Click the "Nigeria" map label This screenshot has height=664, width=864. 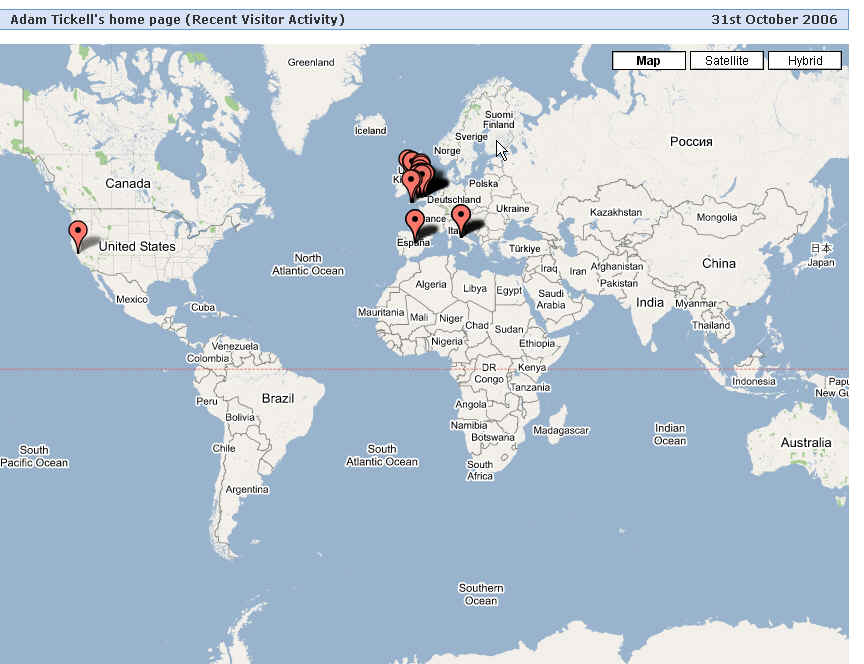pos(447,342)
